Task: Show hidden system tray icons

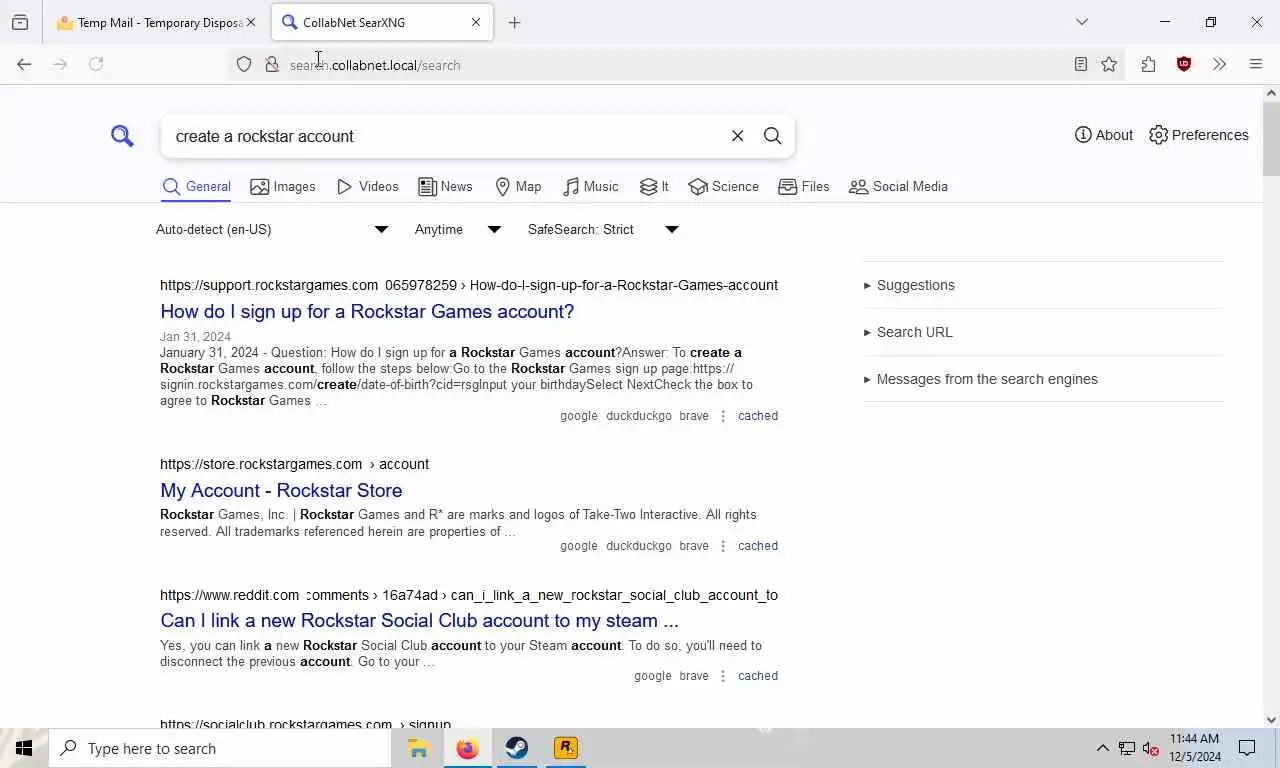Action: click(1102, 748)
